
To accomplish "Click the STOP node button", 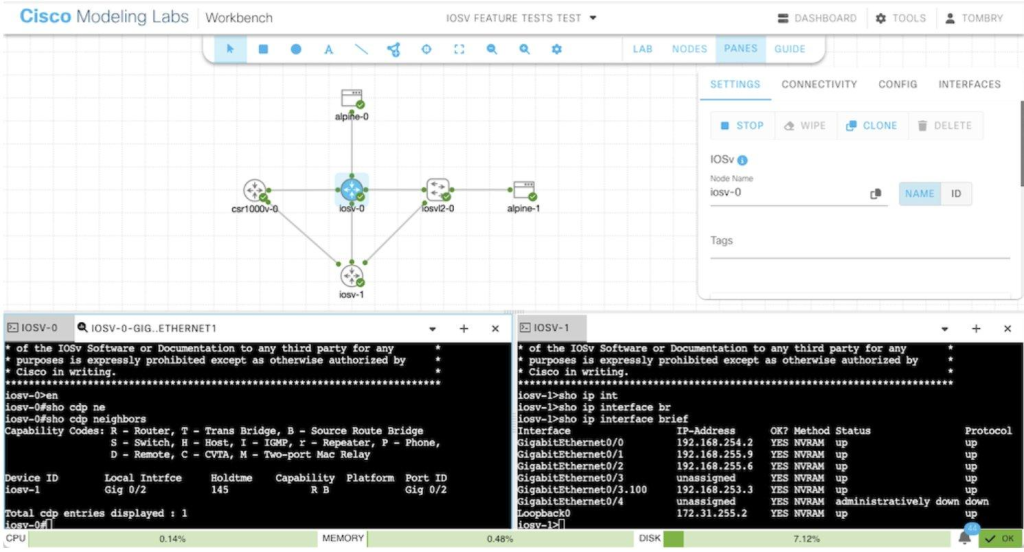I will coord(743,125).
